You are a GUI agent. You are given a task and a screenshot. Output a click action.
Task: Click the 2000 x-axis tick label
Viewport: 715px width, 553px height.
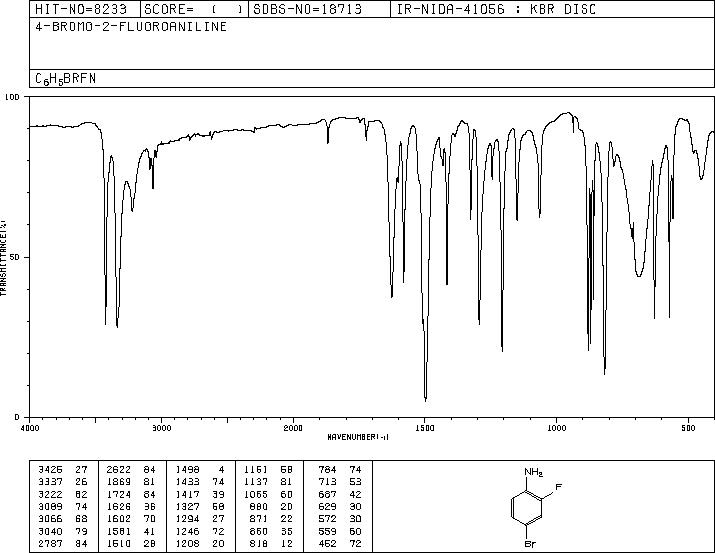coord(293,428)
